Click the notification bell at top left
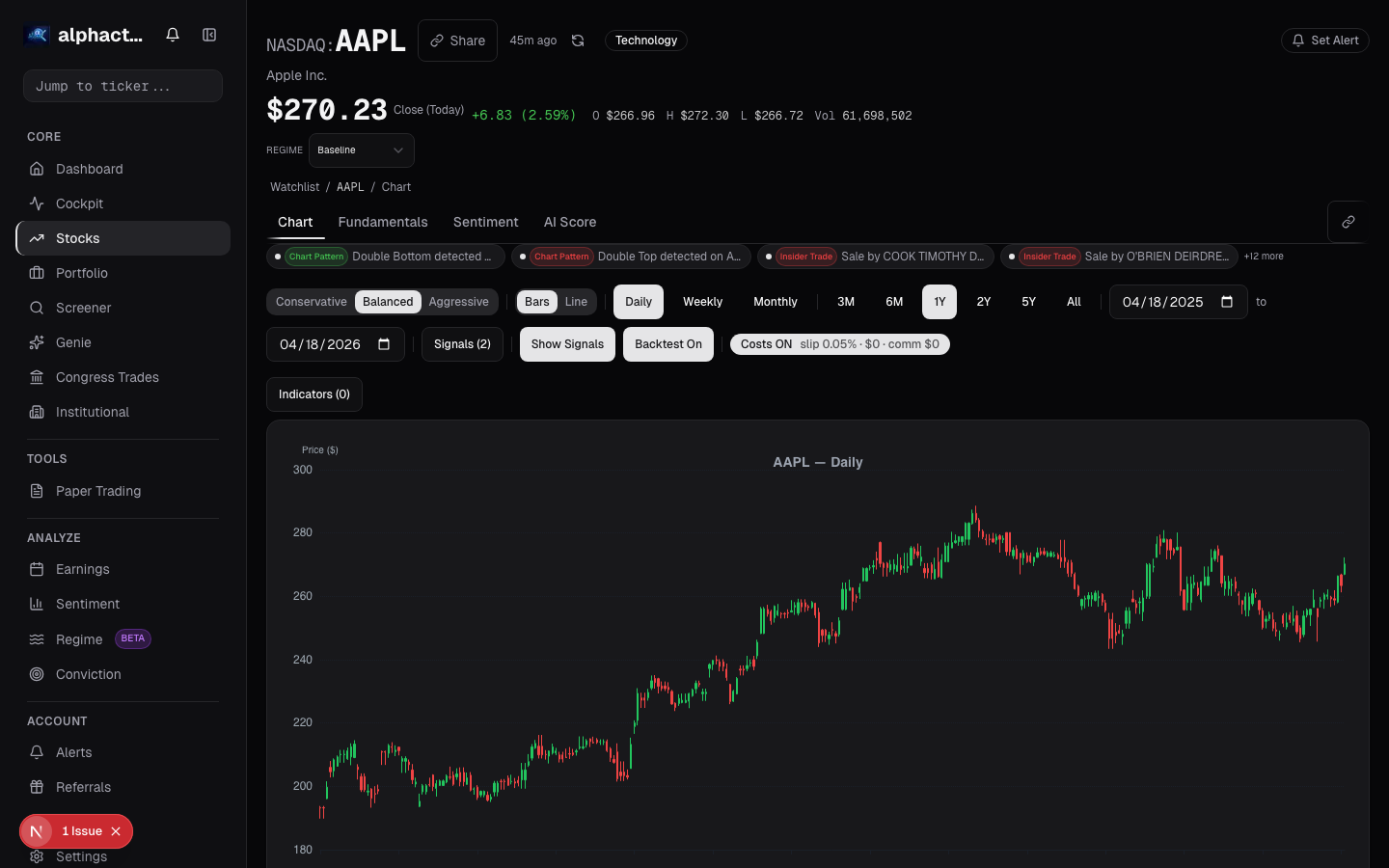Image resolution: width=1389 pixels, height=868 pixels. coord(172,34)
